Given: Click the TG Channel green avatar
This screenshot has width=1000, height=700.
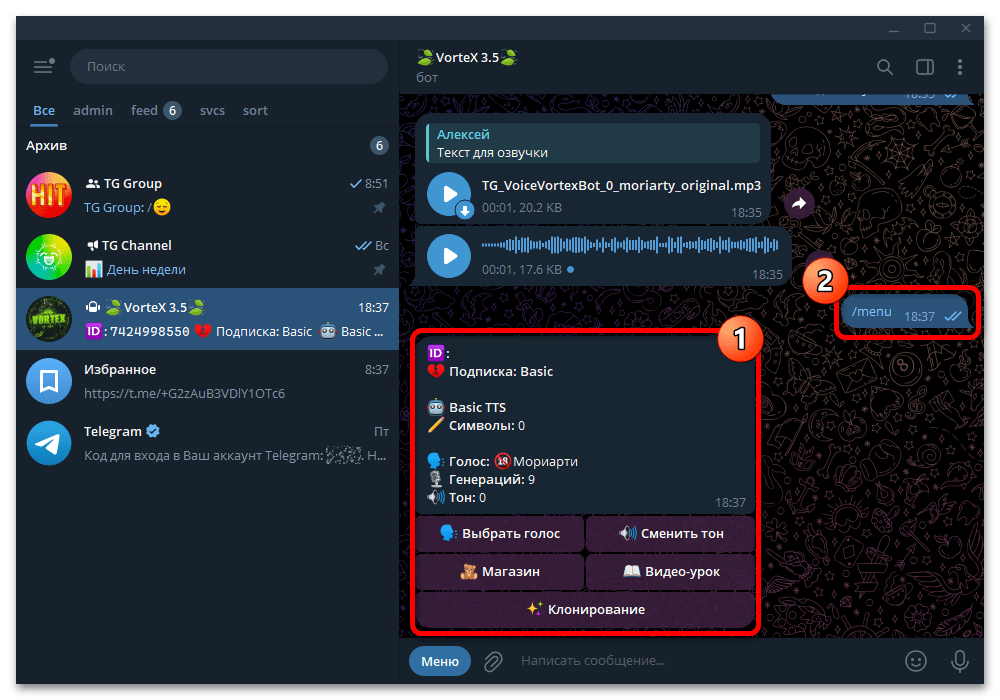Looking at the screenshot, I should [x=49, y=257].
